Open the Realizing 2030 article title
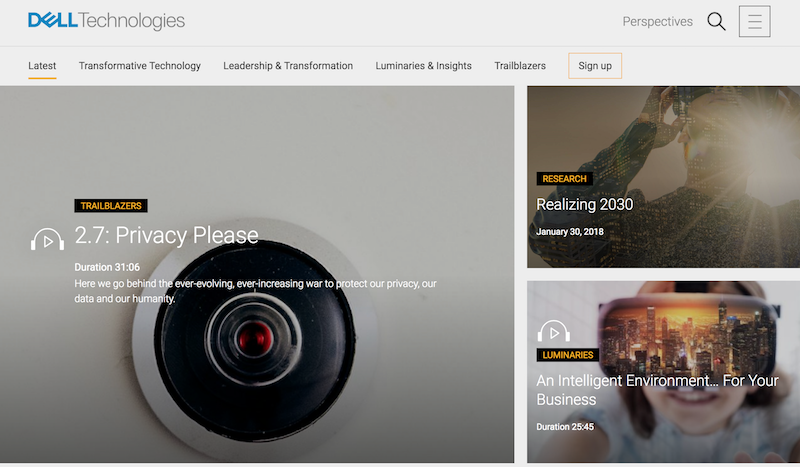Screen dimensions: 800x467 (x=585, y=204)
